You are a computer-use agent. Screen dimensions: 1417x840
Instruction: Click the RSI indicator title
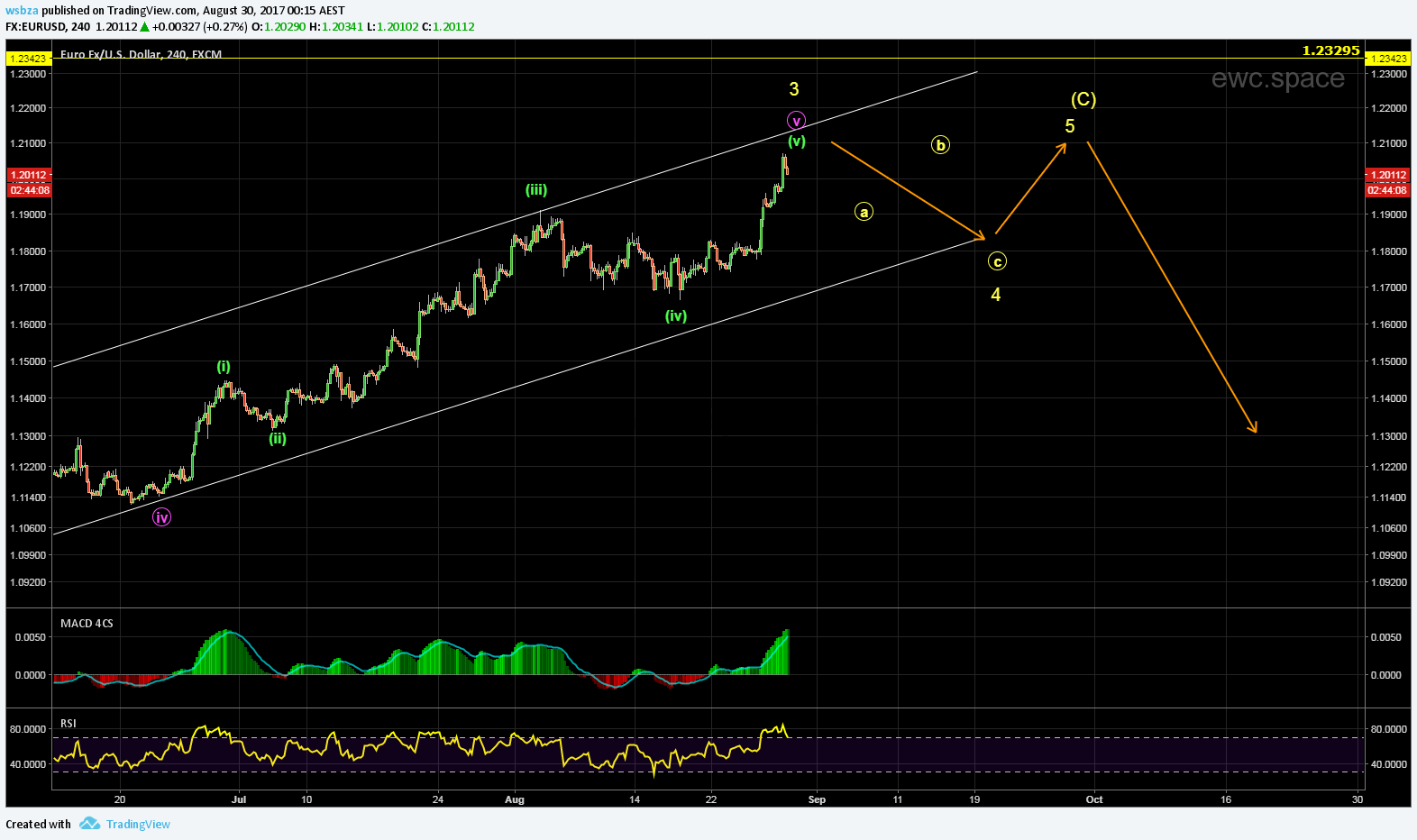coord(69,723)
